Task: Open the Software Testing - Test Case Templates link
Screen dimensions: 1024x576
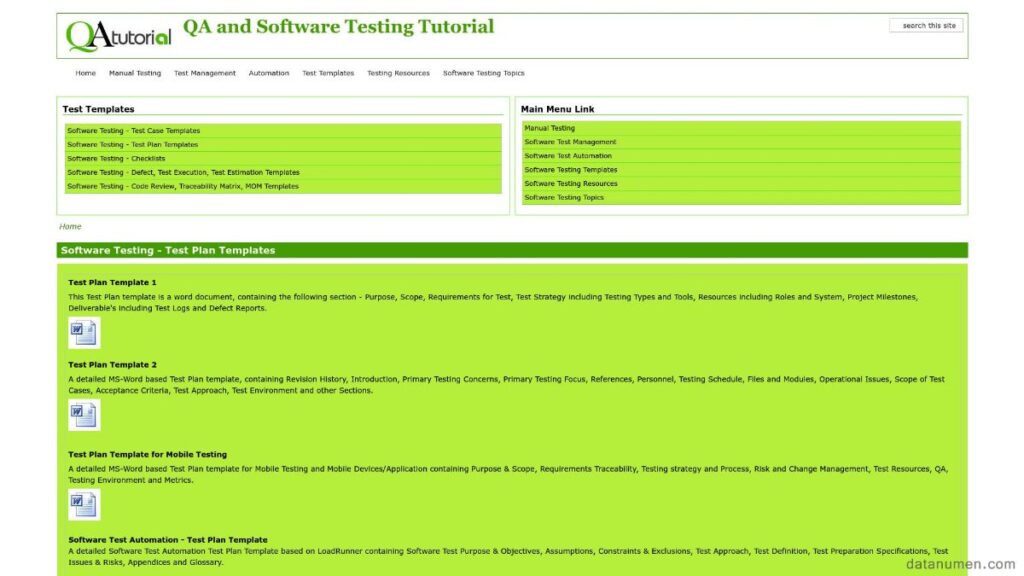Action: click(x=132, y=130)
